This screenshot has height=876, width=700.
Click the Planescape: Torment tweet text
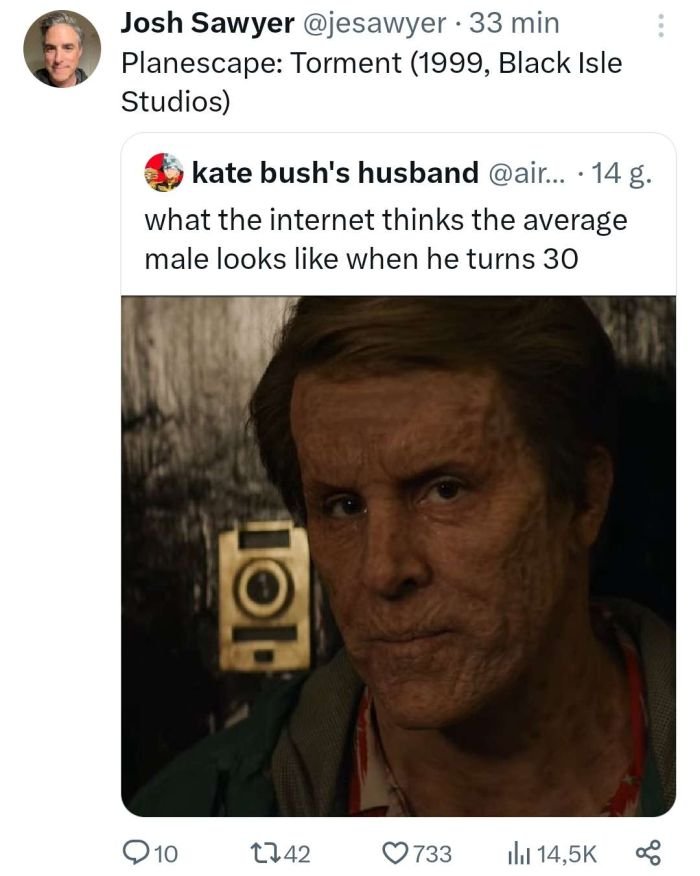(370, 80)
